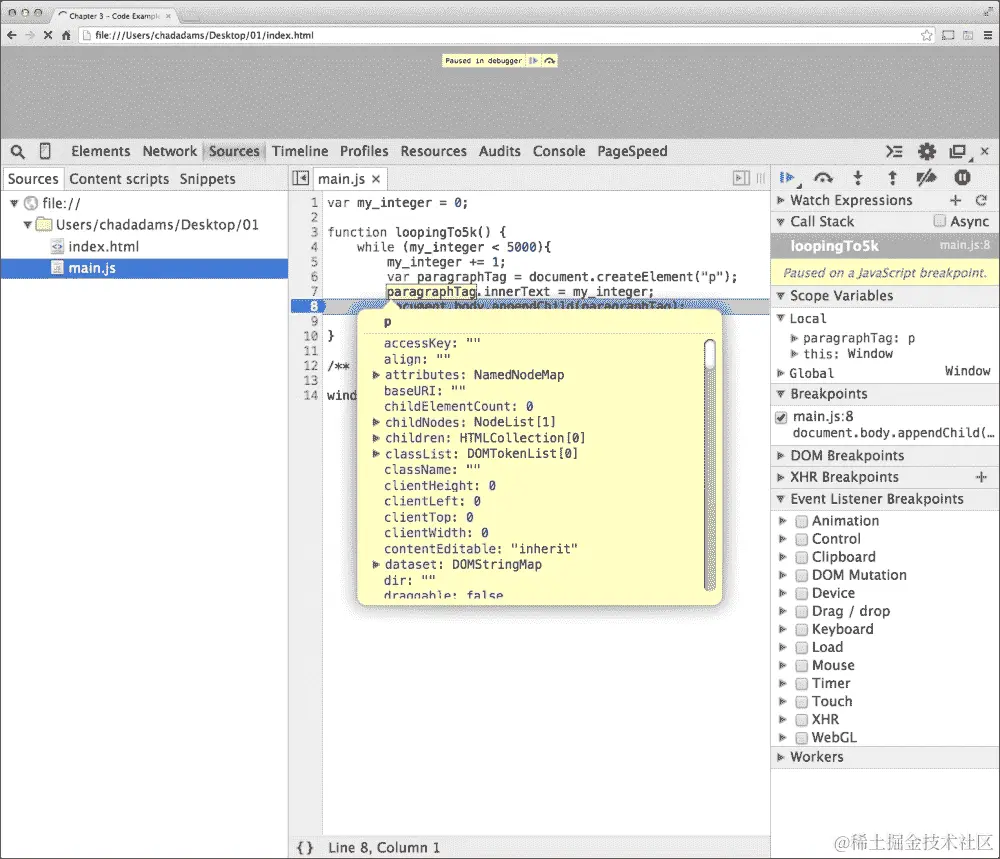Uncheck the main.js:8 breakpoint
Image resolution: width=1000 pixels, height=859 pixels.
(781, 417)
